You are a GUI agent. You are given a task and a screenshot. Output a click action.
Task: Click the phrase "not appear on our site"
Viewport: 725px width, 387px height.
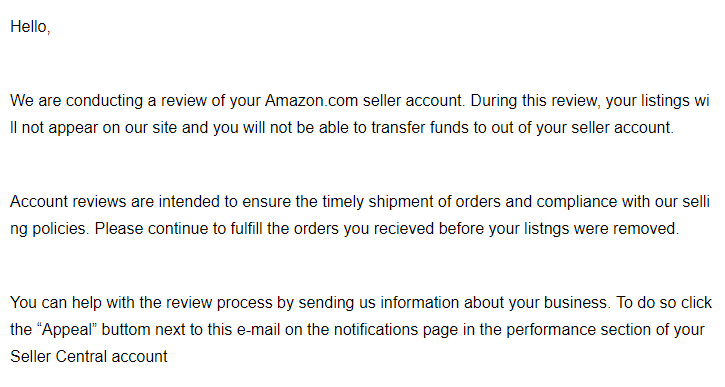99,128
